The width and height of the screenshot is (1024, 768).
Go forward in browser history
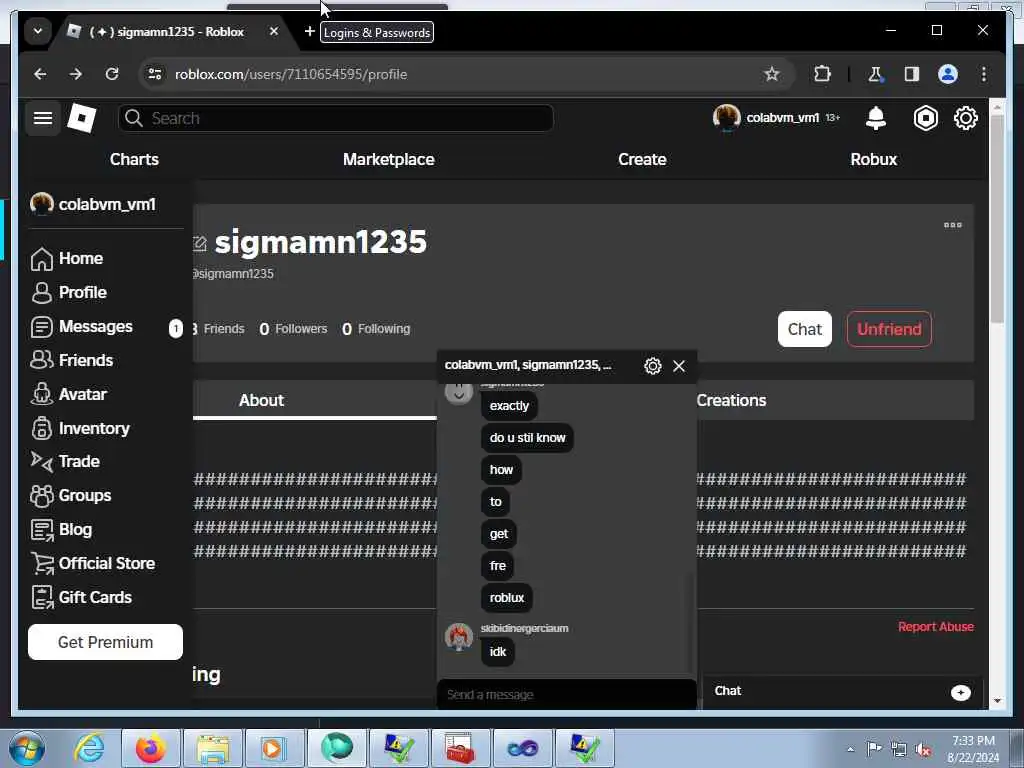click(76, 74)
